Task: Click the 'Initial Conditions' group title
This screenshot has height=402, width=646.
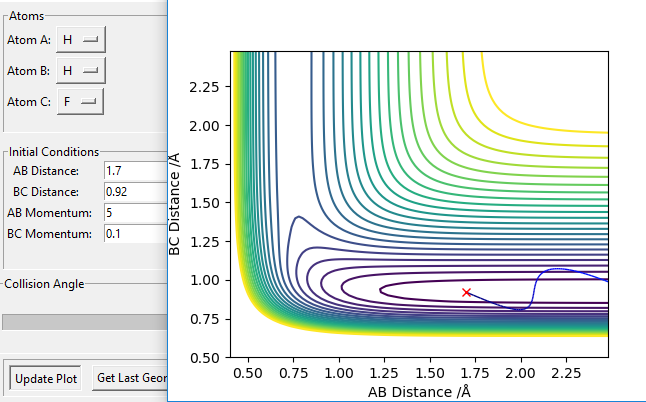Action: 54,152
